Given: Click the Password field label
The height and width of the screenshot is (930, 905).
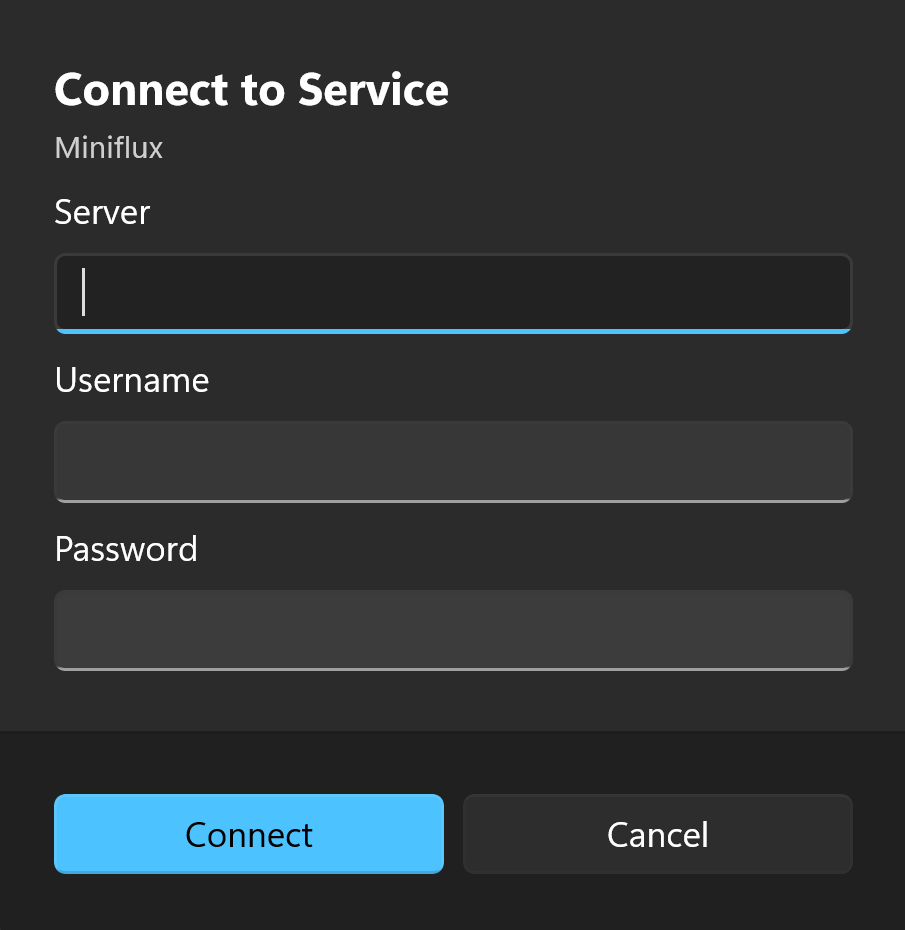Looking at the screenshot, I should coord(126,549).
